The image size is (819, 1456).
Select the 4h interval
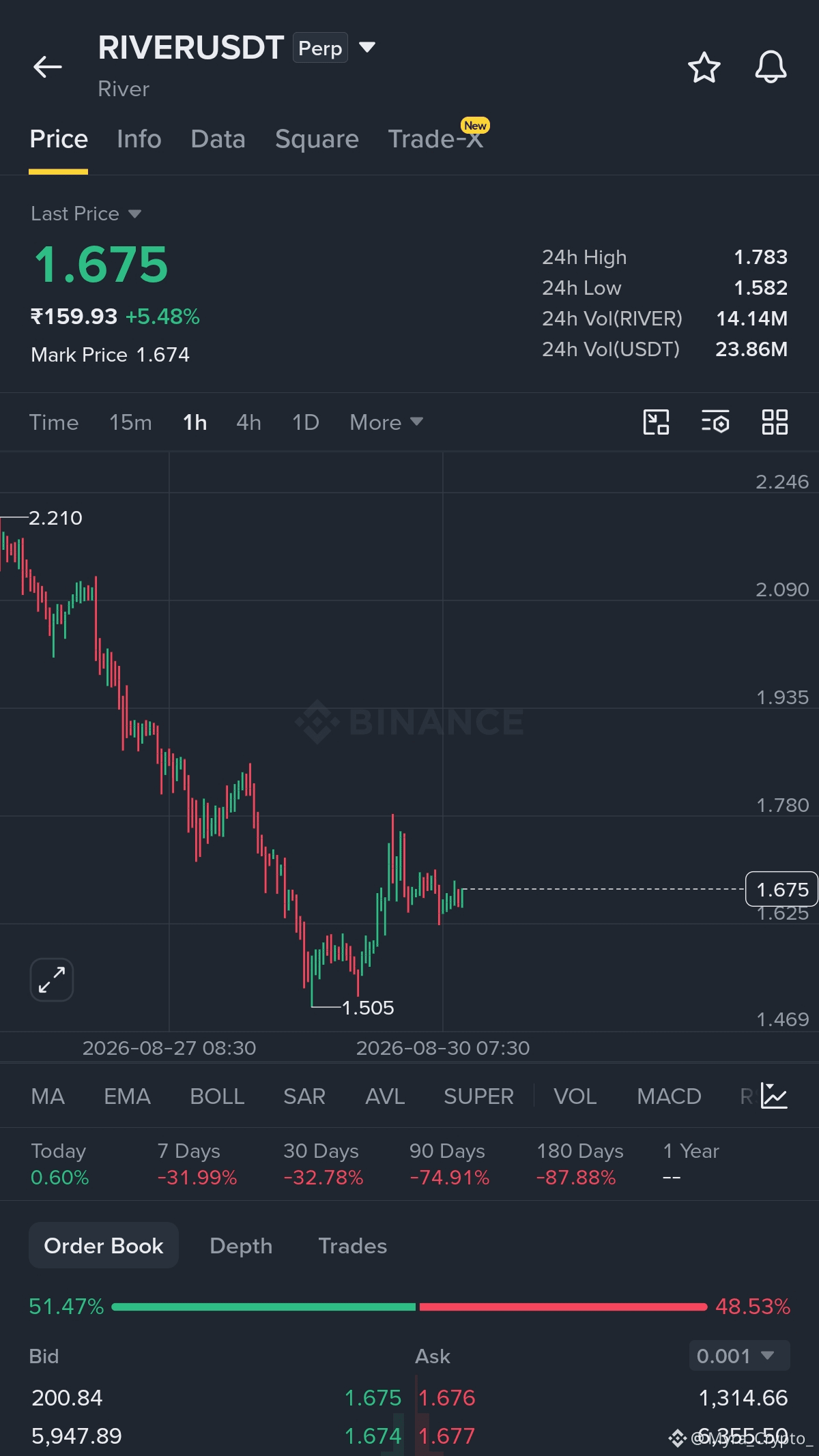coord(248,422)
